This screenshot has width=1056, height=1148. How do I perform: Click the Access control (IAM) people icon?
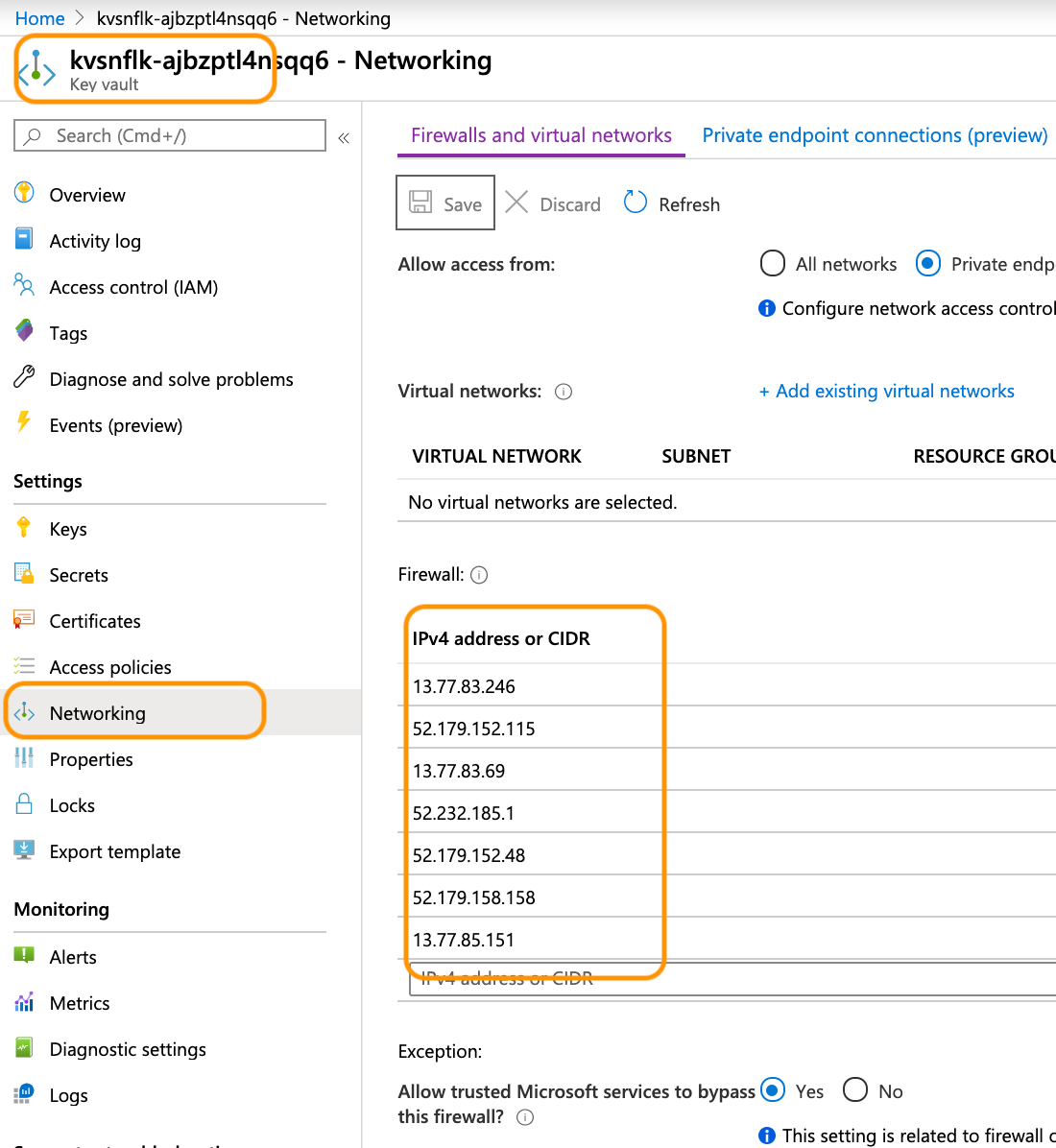[24, 285]
